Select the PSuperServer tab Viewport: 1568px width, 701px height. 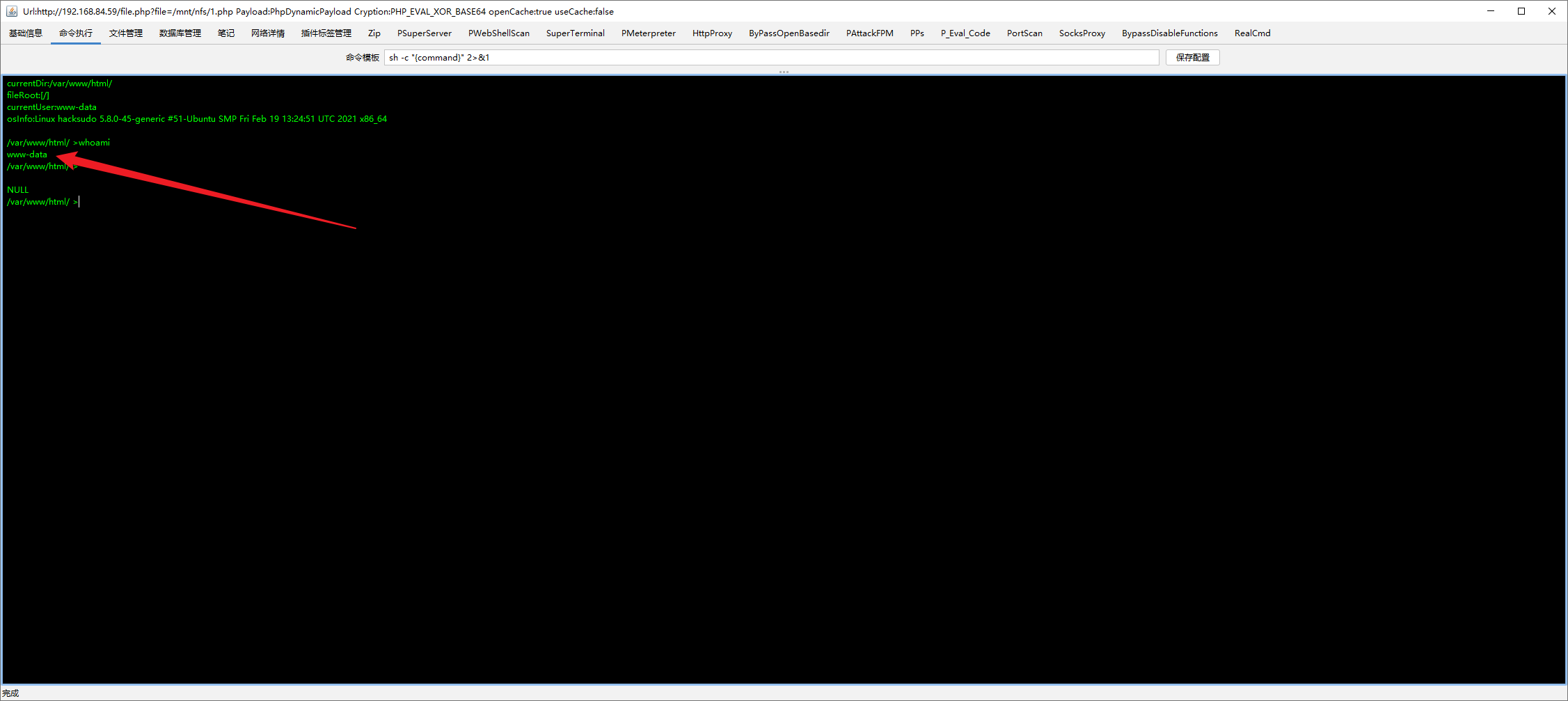425,33
